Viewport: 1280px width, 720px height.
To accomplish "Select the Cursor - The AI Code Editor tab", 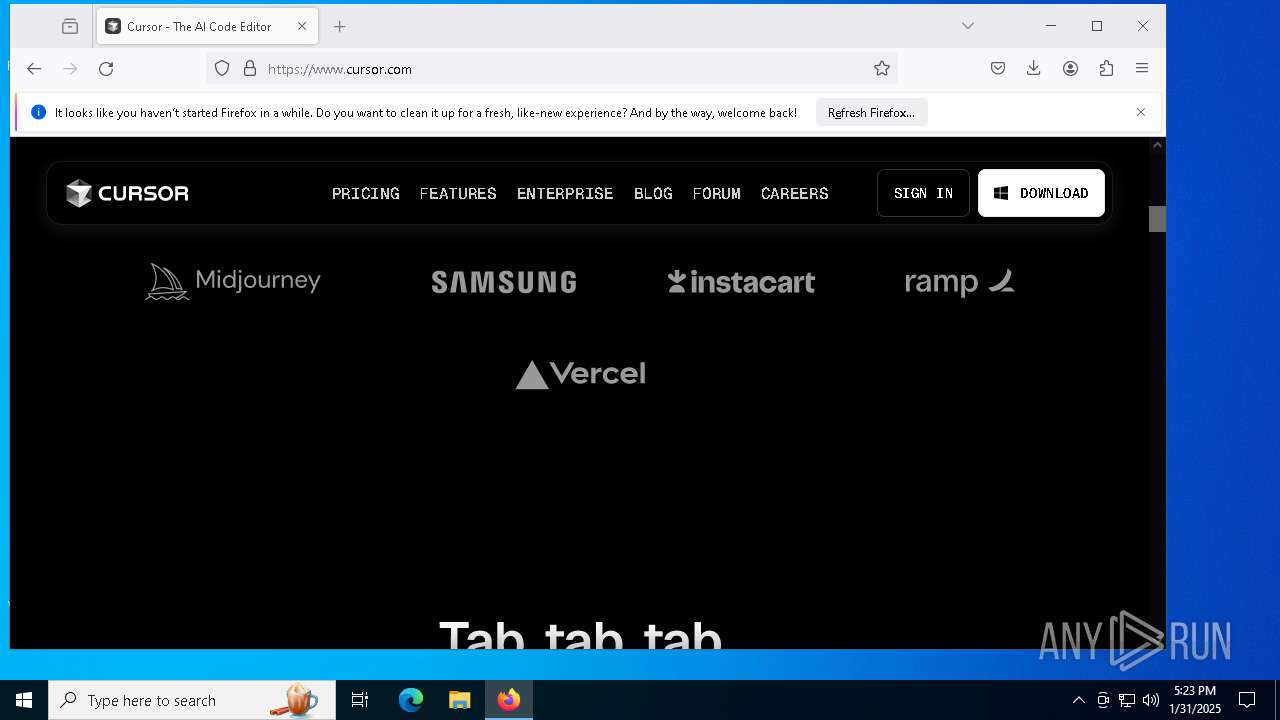I will point(207,27).
